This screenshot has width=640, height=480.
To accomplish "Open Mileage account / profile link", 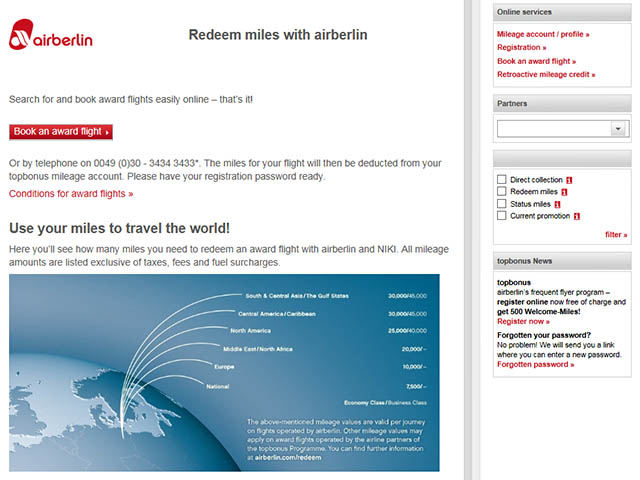I will click(543, 34).
